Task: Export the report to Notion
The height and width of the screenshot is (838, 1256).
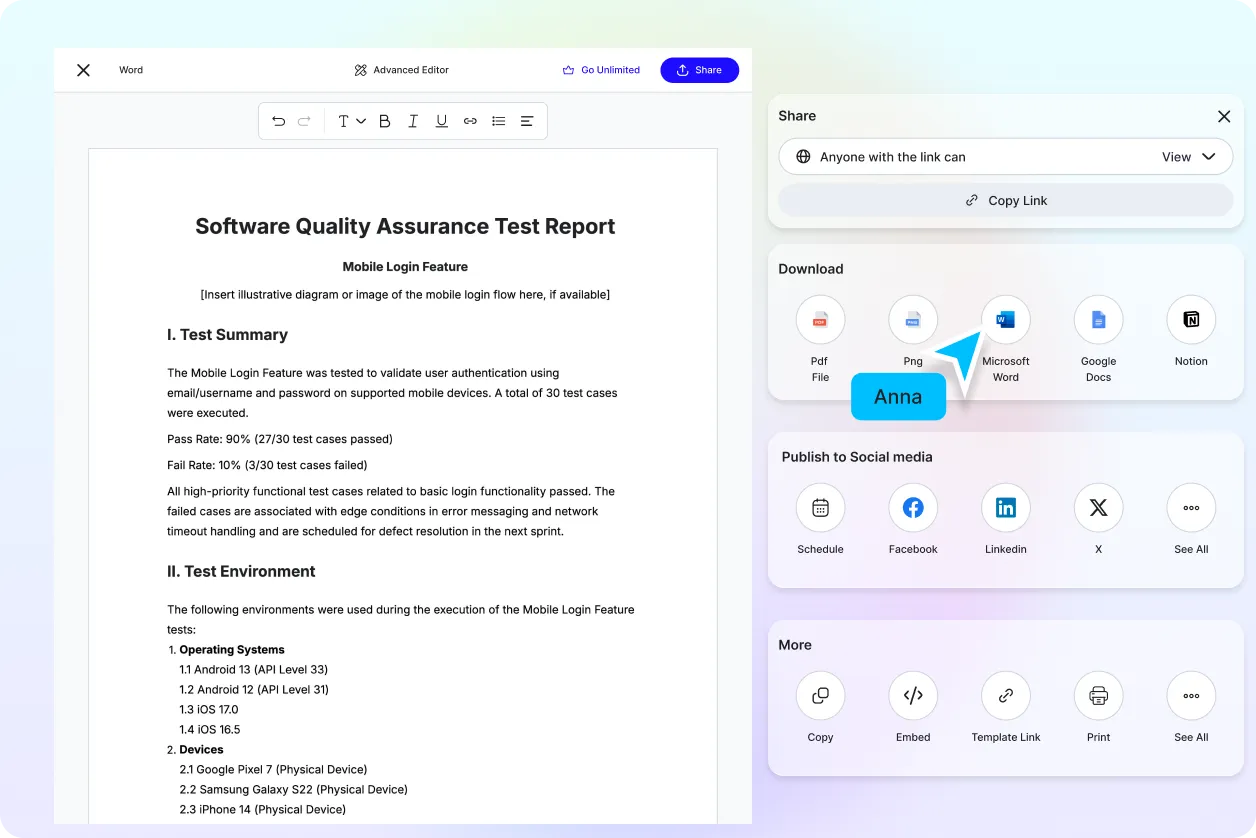Action: tap(1190, 319)
